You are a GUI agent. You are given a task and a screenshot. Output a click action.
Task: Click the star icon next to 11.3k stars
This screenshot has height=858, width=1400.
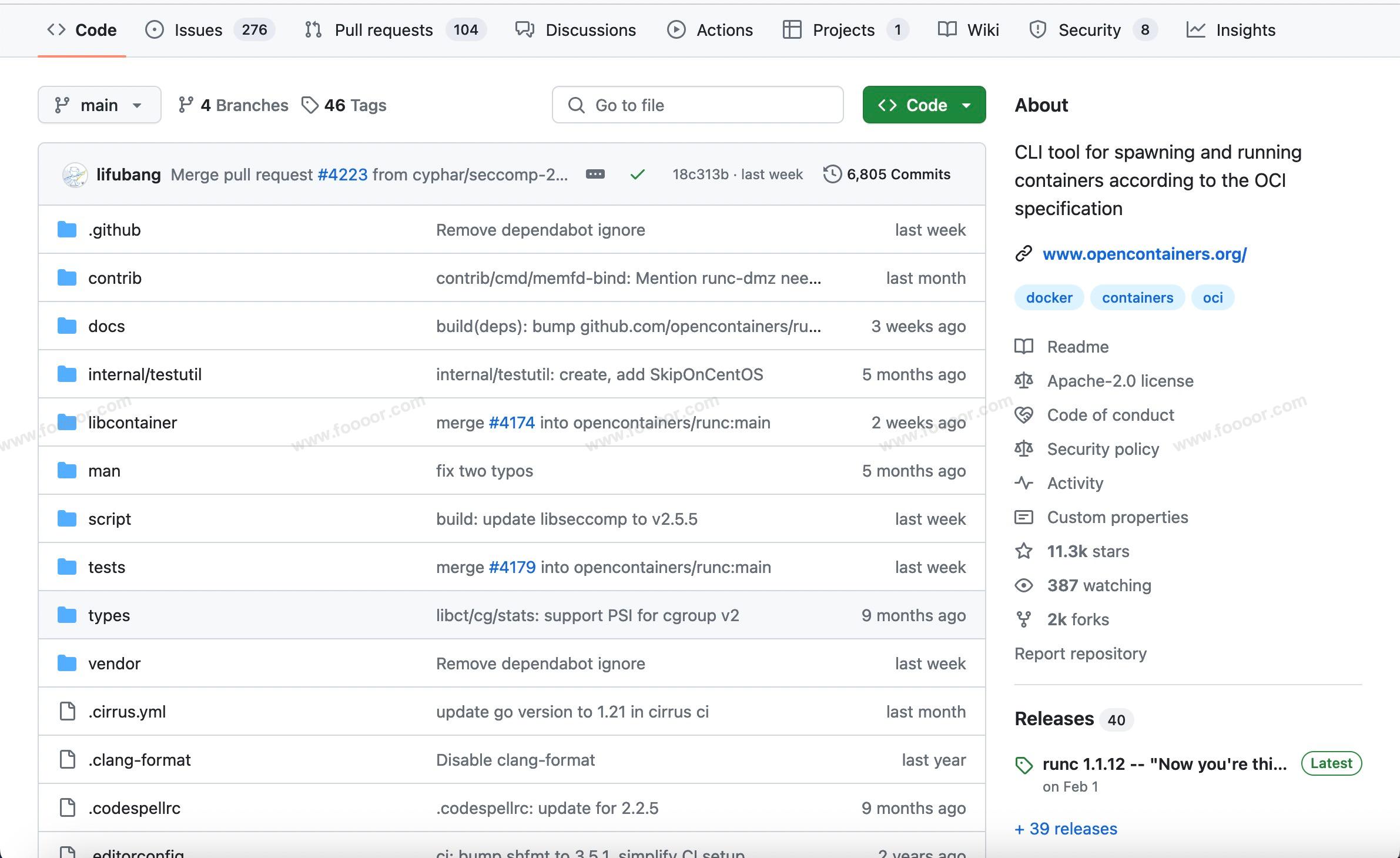tap(1023, 551)
